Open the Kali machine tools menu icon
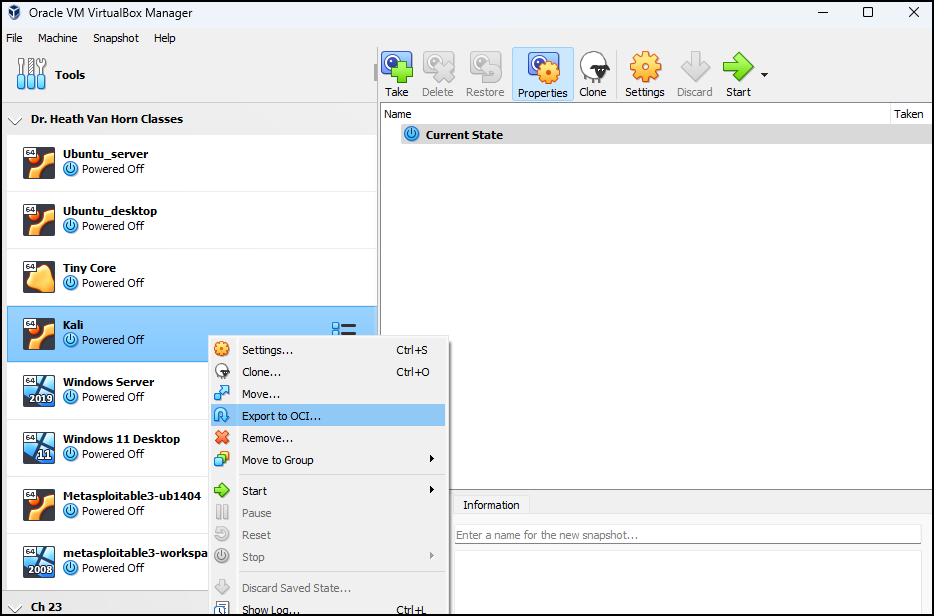Screen dimensions: 934x616 (x=344, y=329)
